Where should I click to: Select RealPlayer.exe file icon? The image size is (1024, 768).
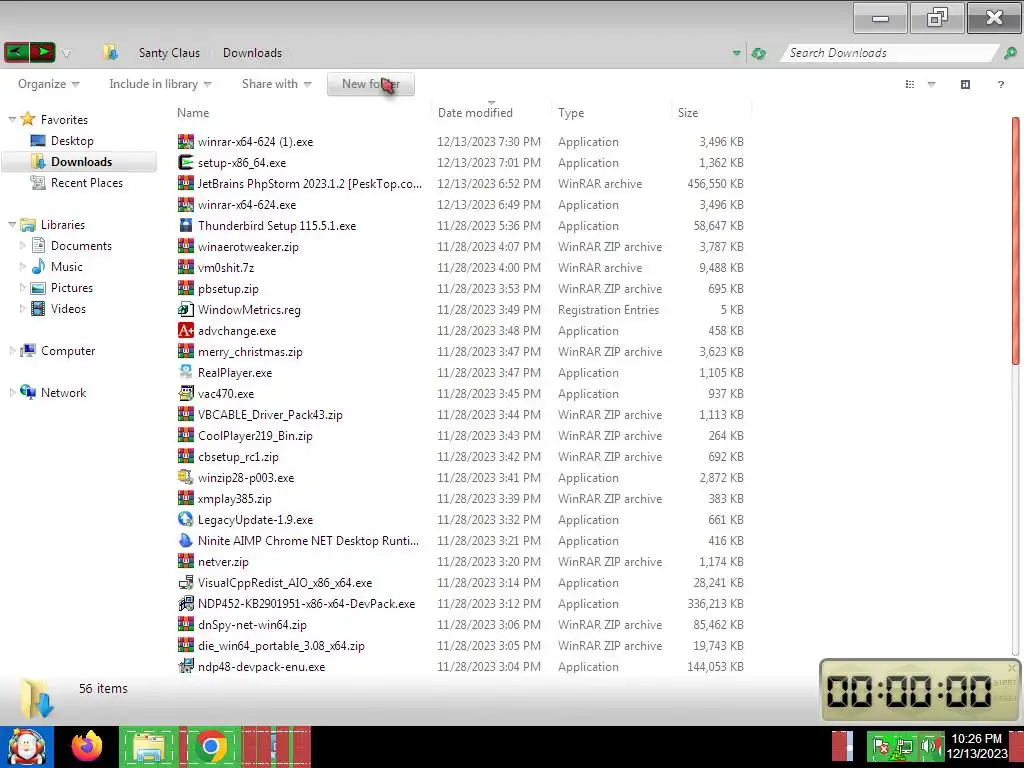point(186,373)
